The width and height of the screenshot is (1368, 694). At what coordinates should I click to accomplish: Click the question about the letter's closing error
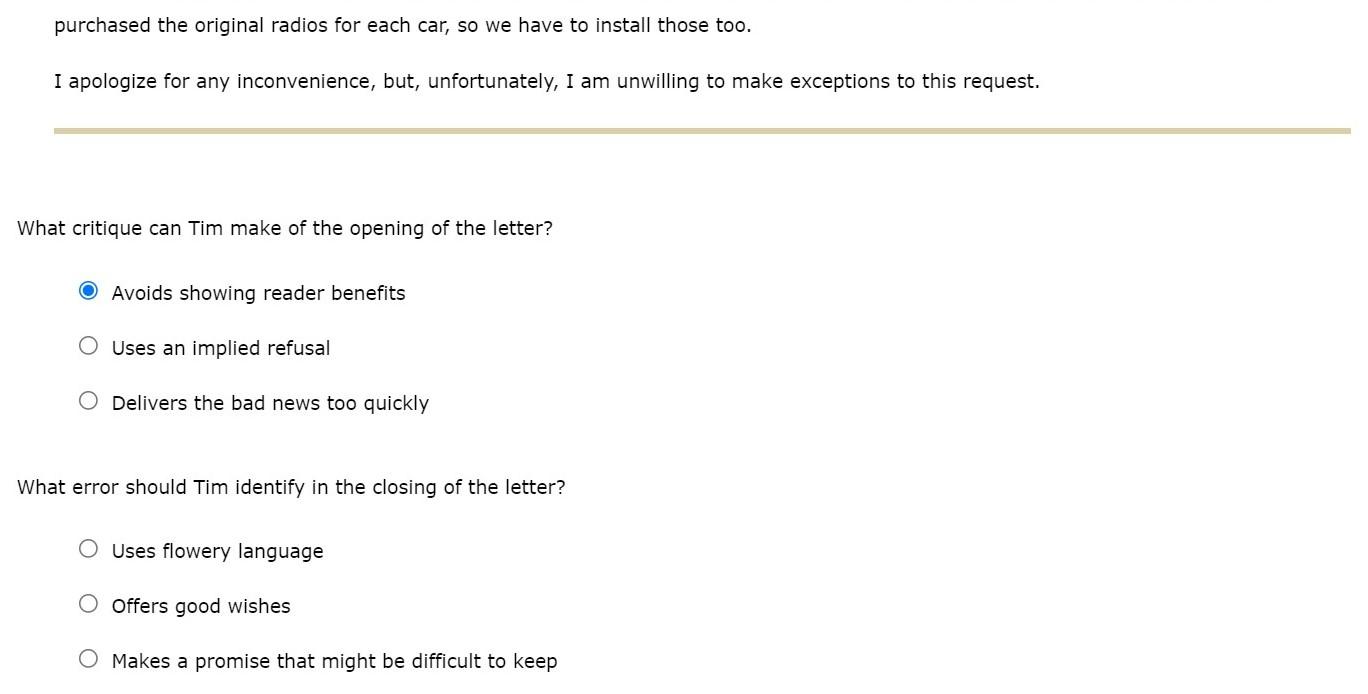pyautogui.click(x=290, y=486)
